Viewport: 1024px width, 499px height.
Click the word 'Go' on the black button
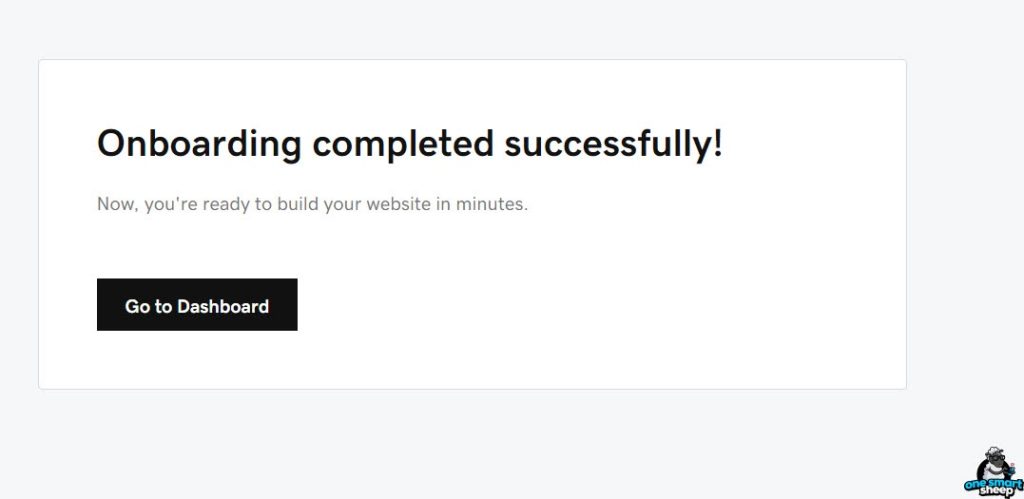click(137, 306)
